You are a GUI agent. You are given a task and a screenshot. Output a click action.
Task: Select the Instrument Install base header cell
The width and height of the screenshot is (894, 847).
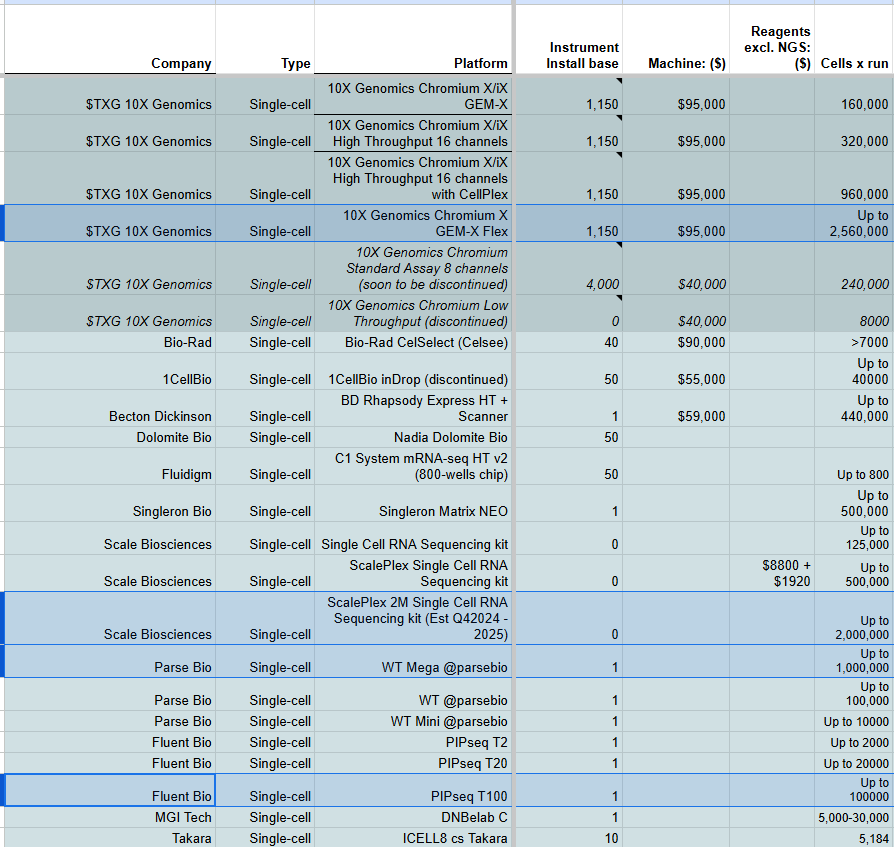(x=569, y=39)
